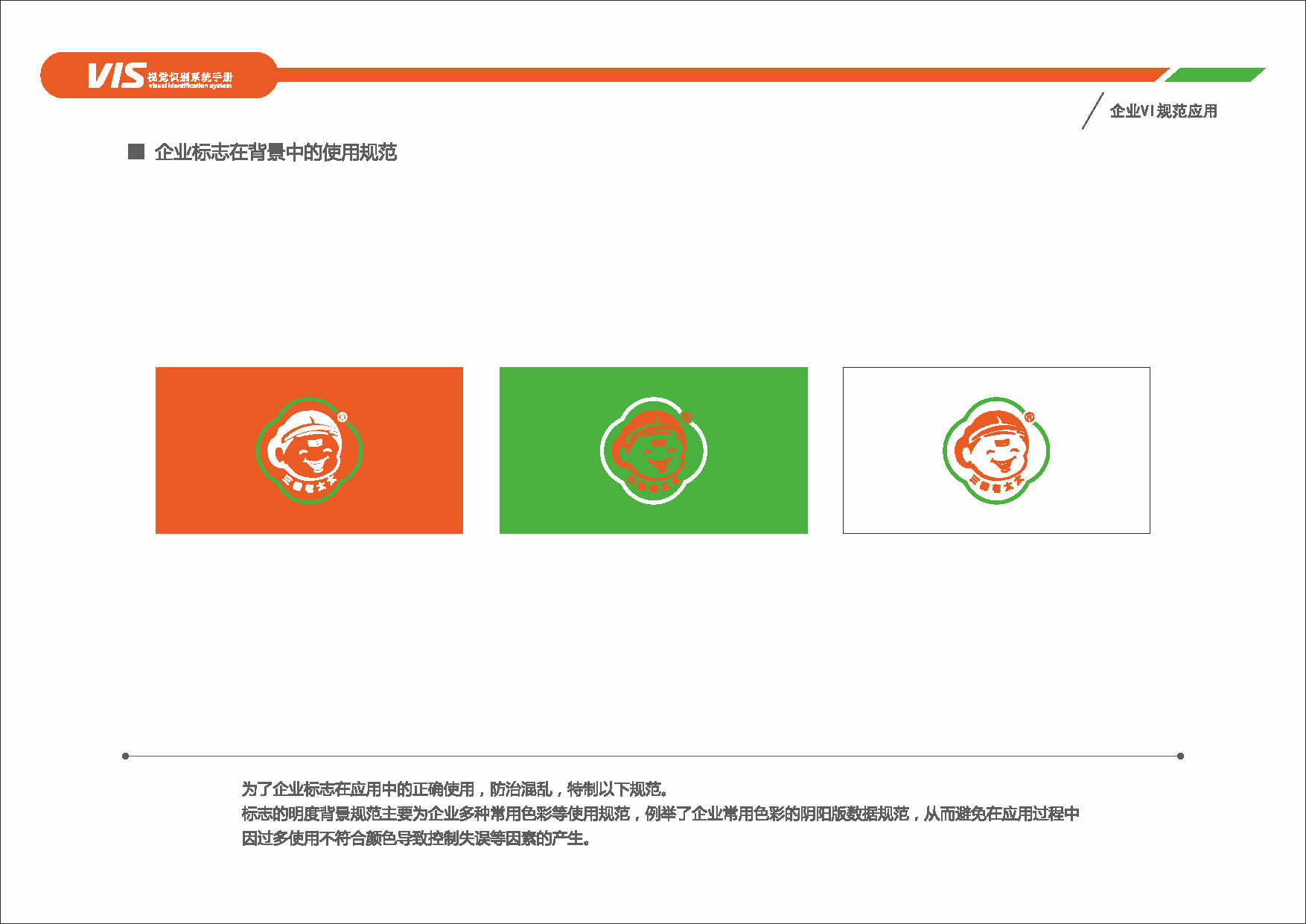Image resolution: width=1306 pixels, height=924 pixels.
Task: Click the paragraph line starting 标志的明度背景规范
Action: 660,814
